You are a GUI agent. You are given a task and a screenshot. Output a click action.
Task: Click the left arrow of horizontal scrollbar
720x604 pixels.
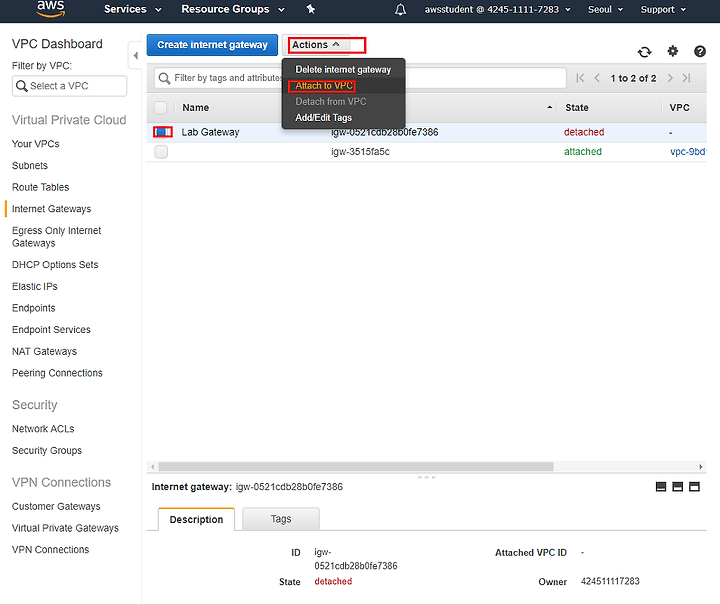[x=152, y=467]
